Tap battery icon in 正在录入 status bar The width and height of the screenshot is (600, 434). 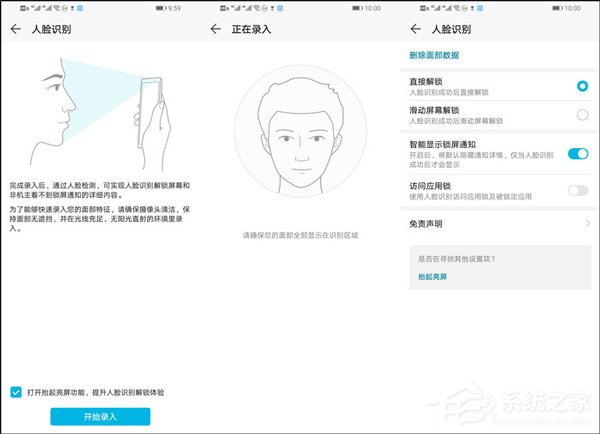pos(357,8)
